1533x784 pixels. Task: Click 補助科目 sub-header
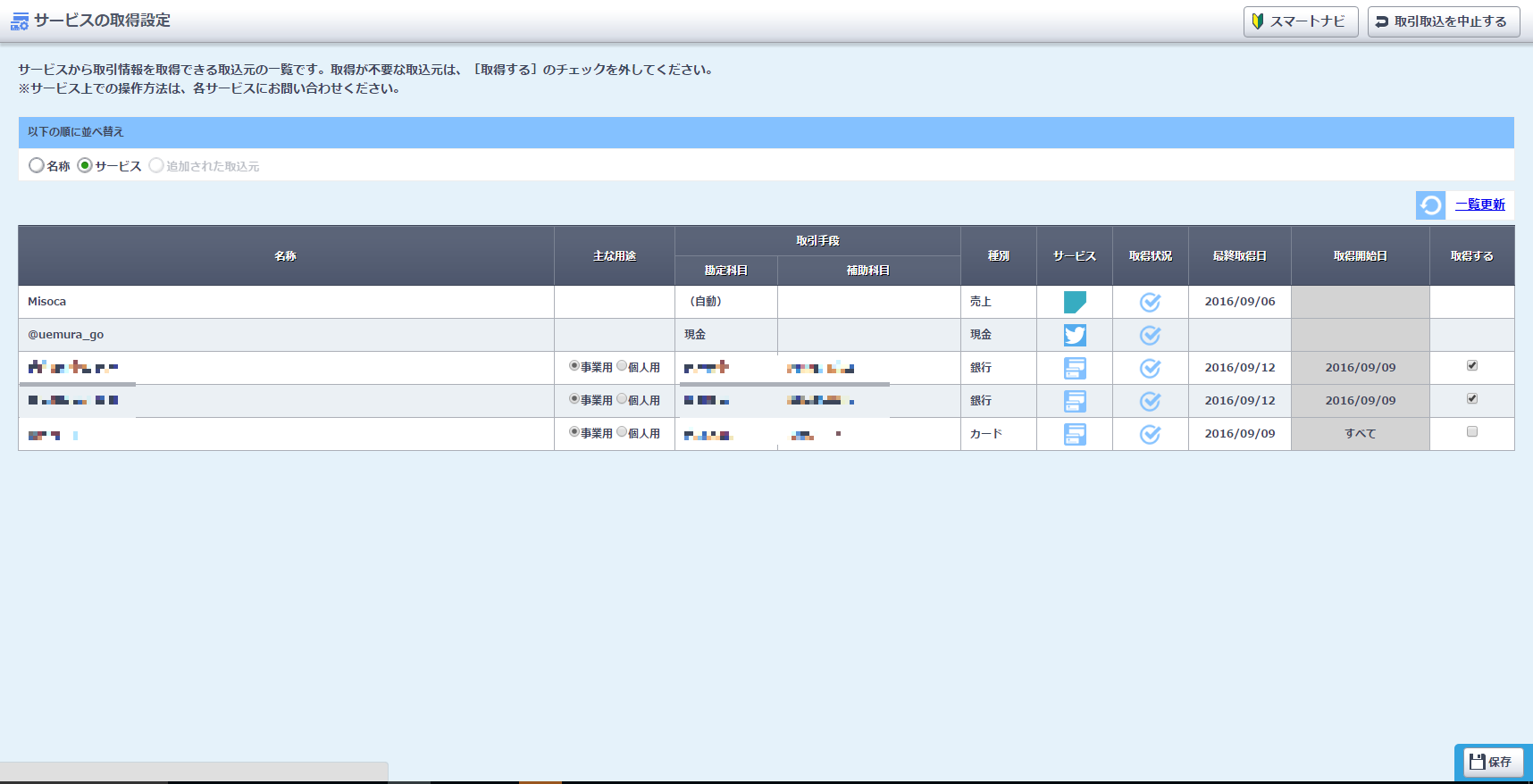coord(869,271)
